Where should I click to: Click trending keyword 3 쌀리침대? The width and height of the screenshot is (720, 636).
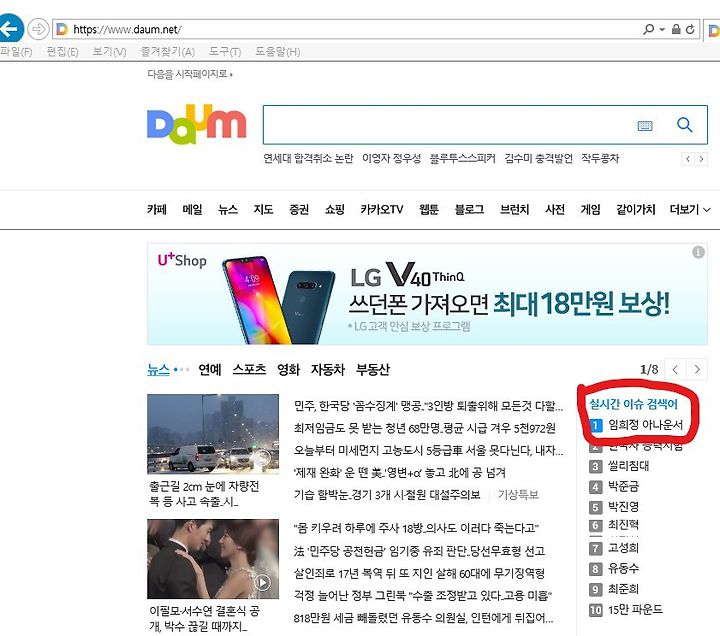(629, 466)
